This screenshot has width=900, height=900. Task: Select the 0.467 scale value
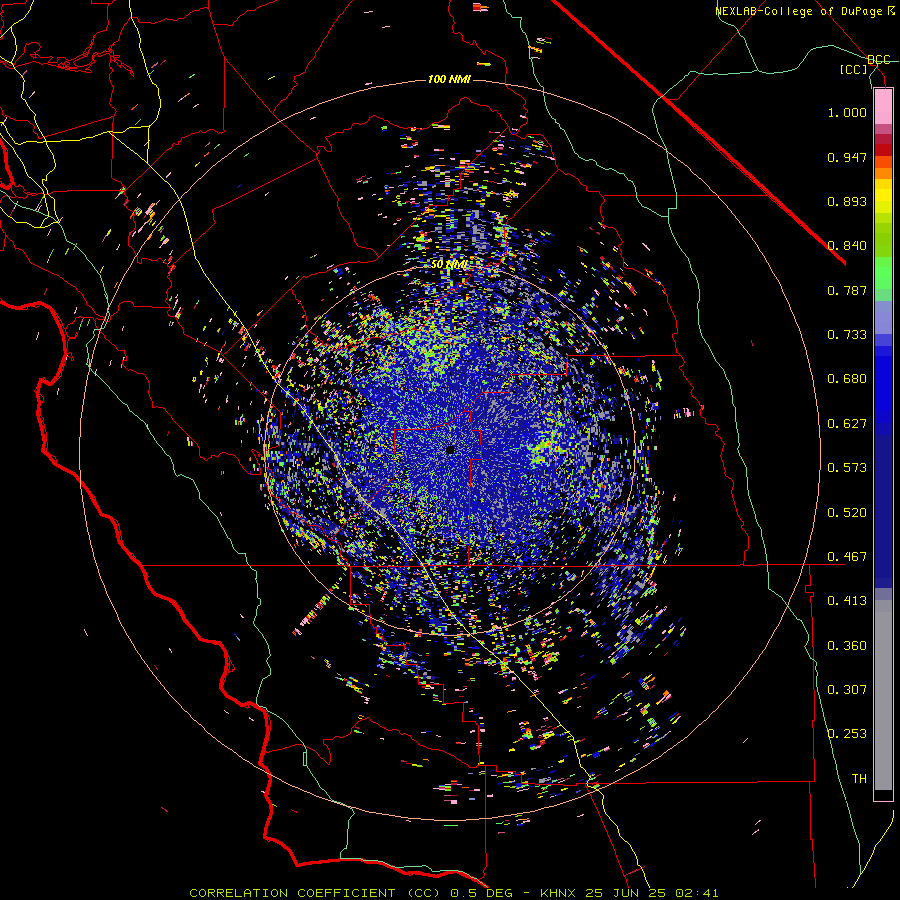(x=847, y=557)
